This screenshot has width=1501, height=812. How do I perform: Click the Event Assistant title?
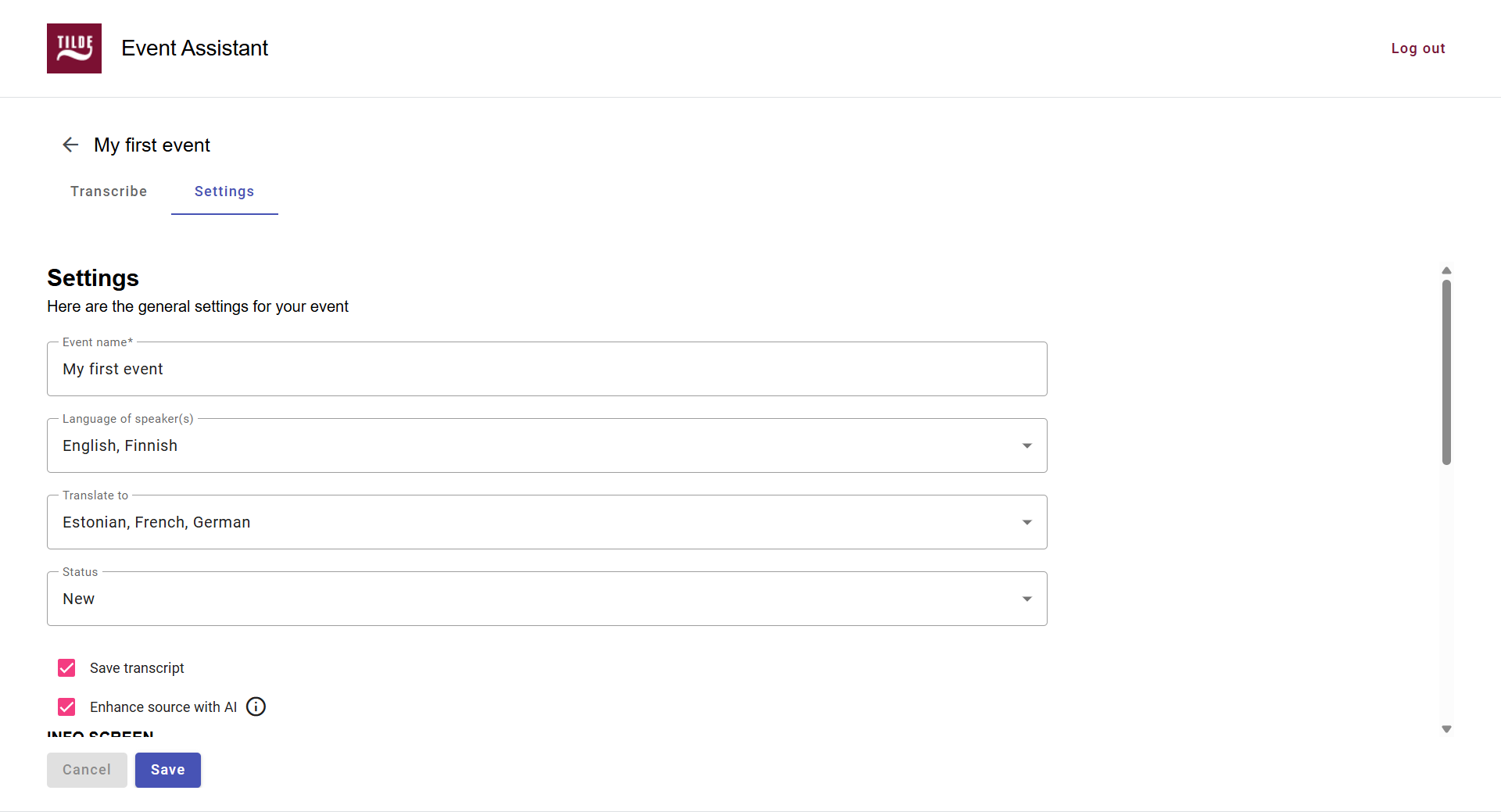pyautogui.click(x=195, y=48)
